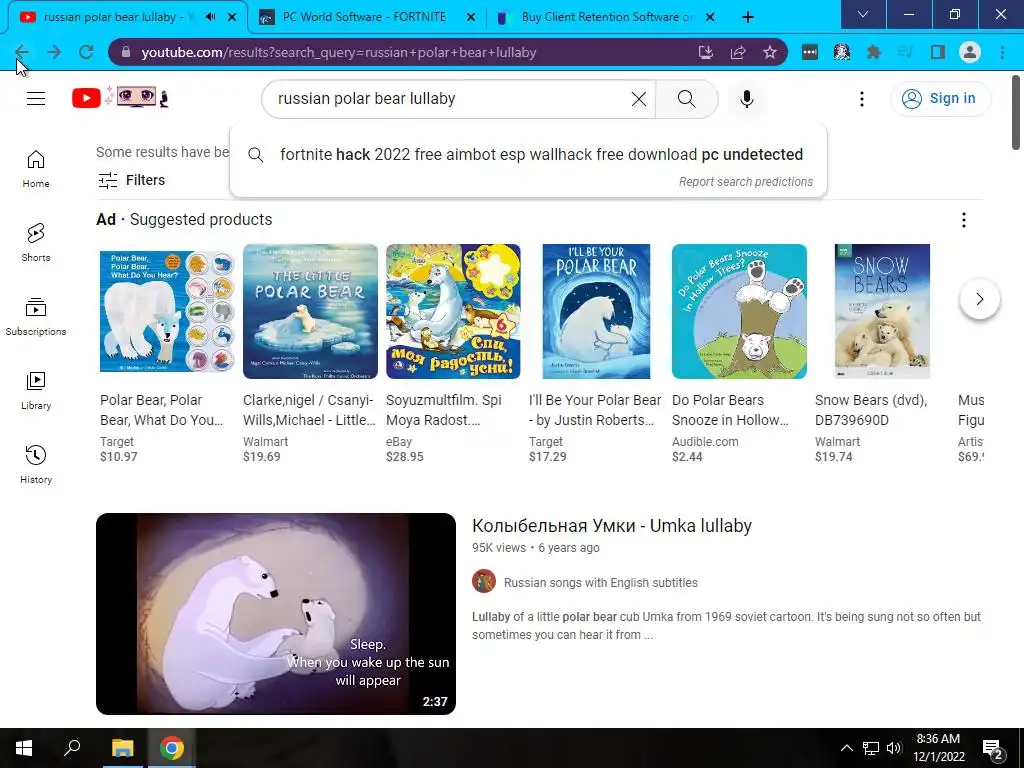Open the Windows Start menu
This screenshot has width=1024, height=768.
24,748
